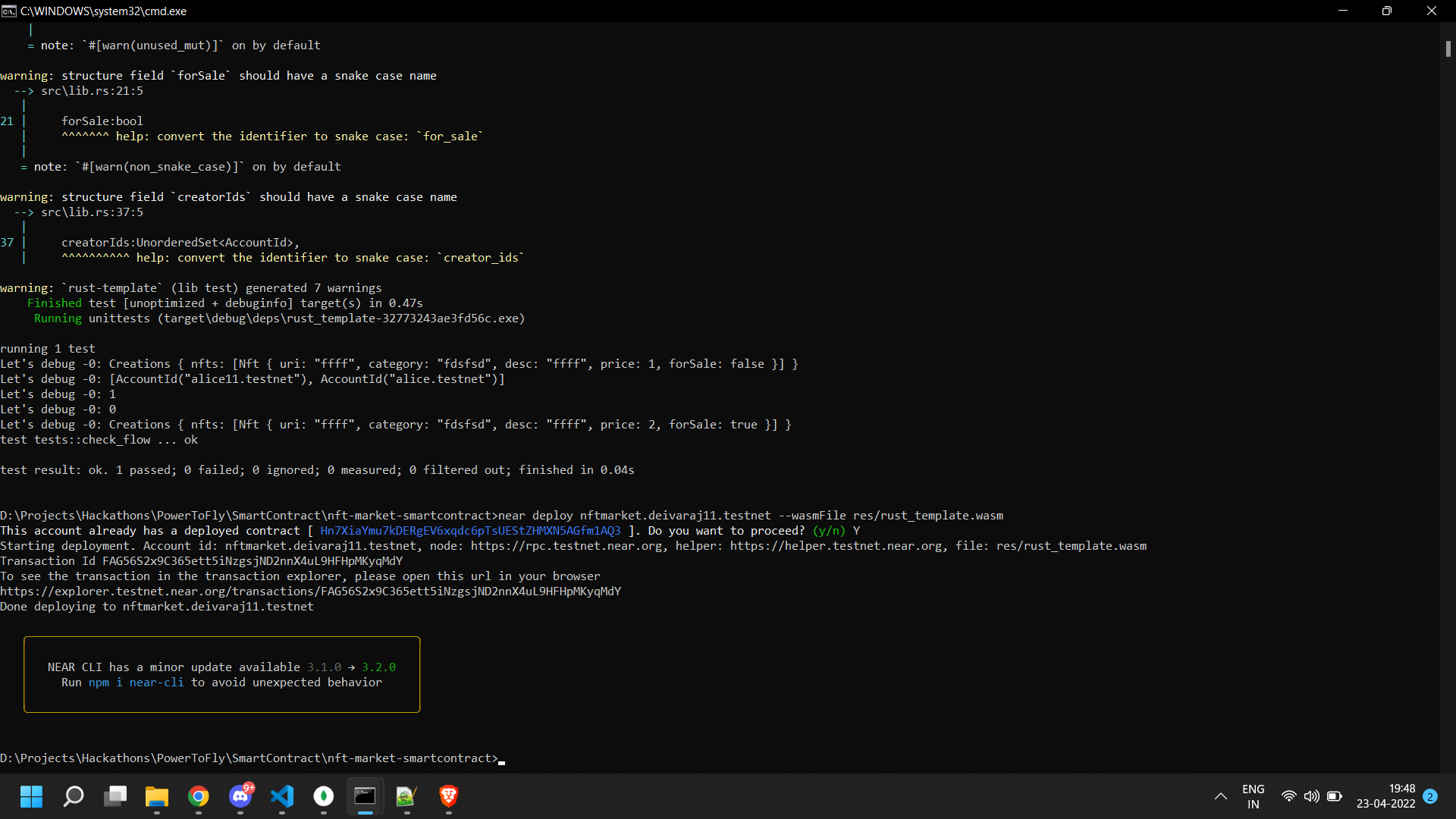
Task: Open the date and time panel
Action: point(1385,796)
